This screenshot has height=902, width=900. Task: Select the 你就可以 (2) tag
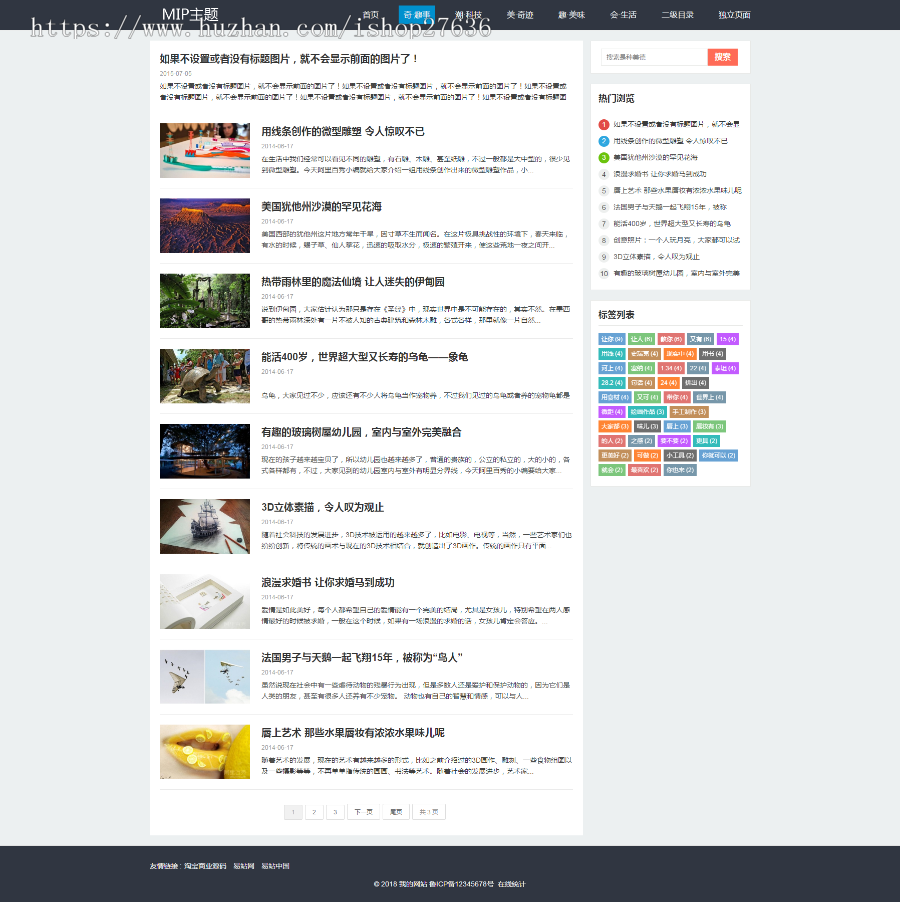718,456
